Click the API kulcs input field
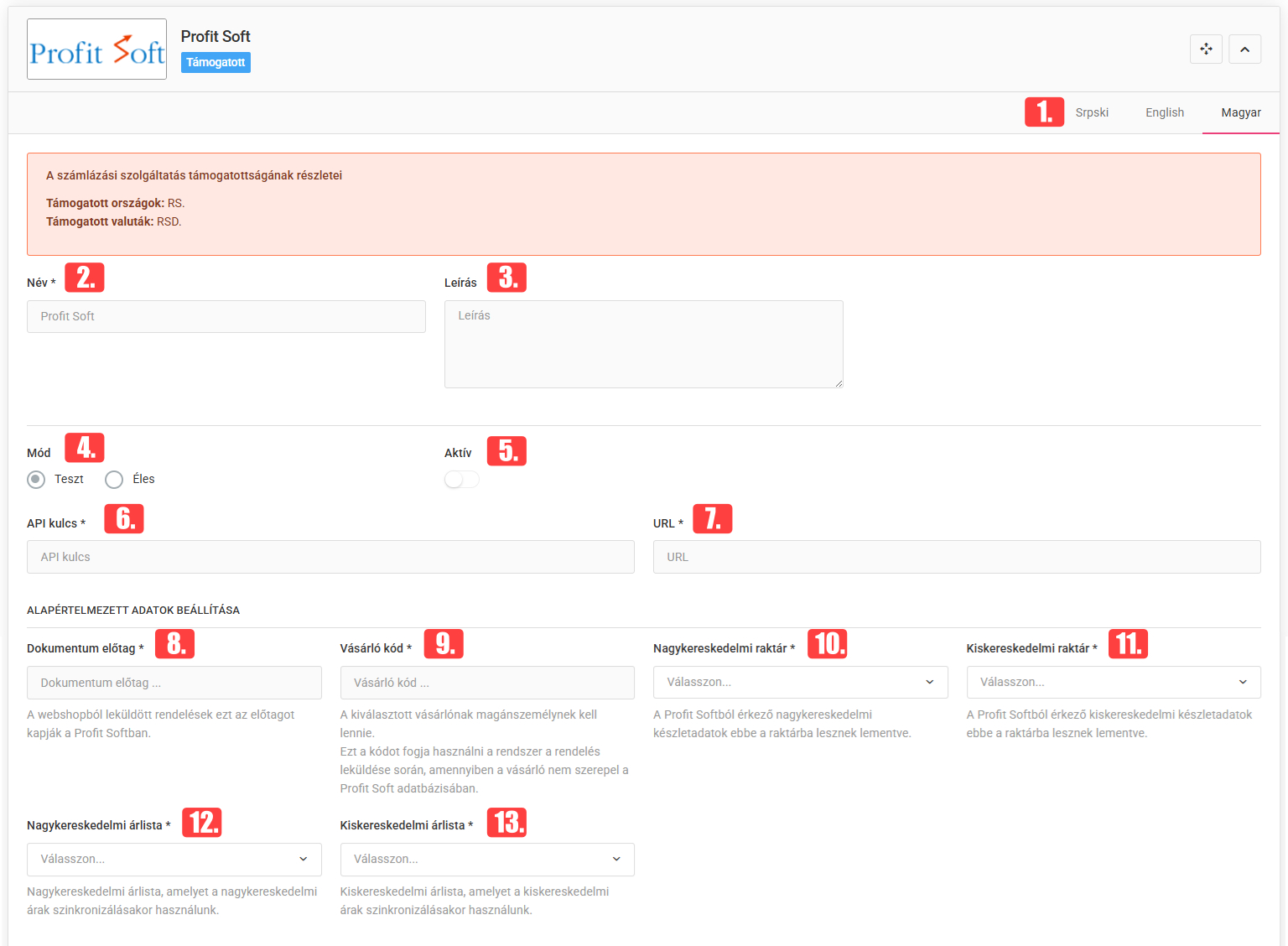This screenshot has height=946, width=1288. (330, 557)
